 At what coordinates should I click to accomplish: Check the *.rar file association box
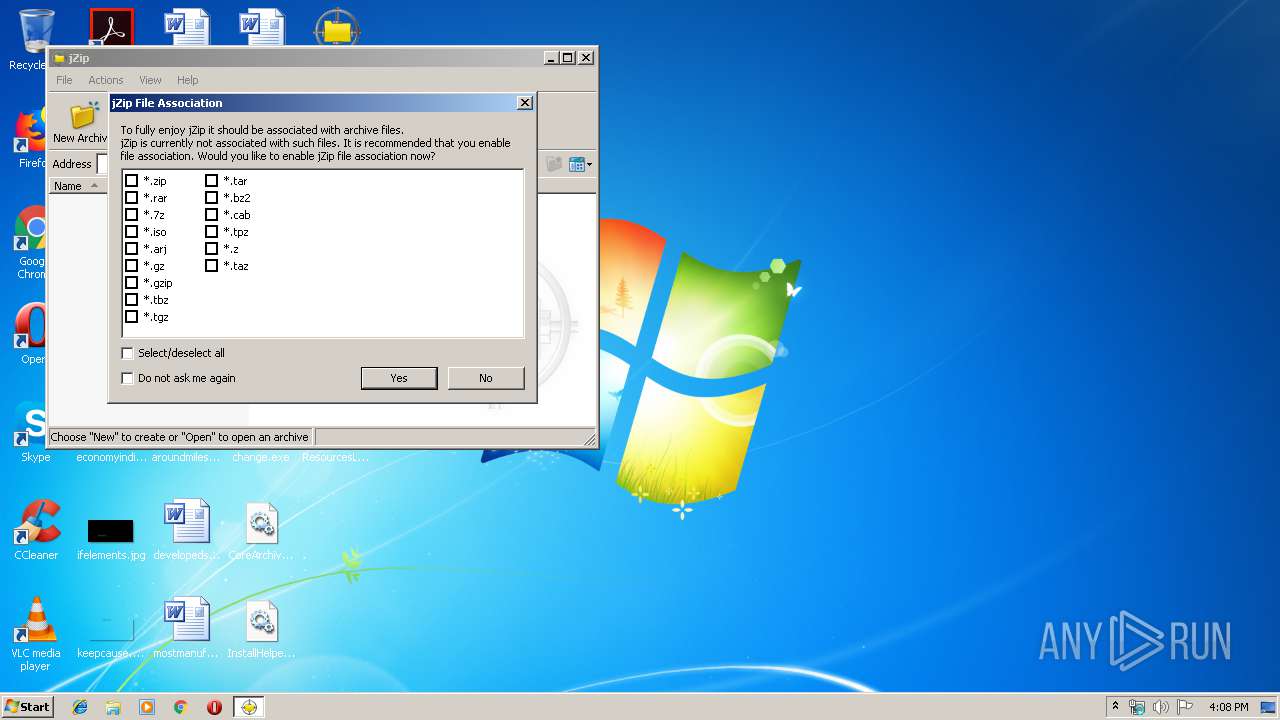pos(131,198)
